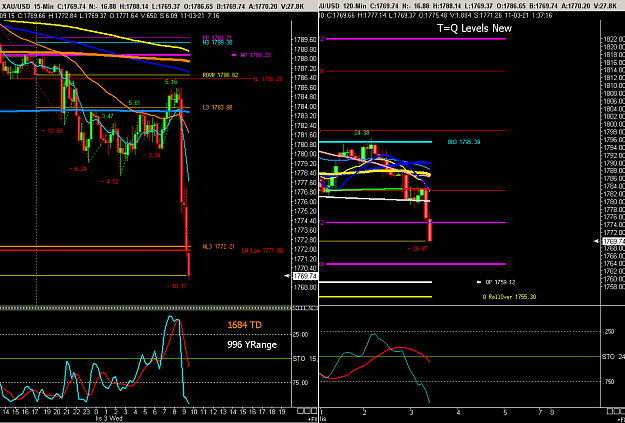Click the STO 15 indicator label on 15-Min chart
Image resolution: width=625 pixels, height=423 pixels.
point(305,359)
